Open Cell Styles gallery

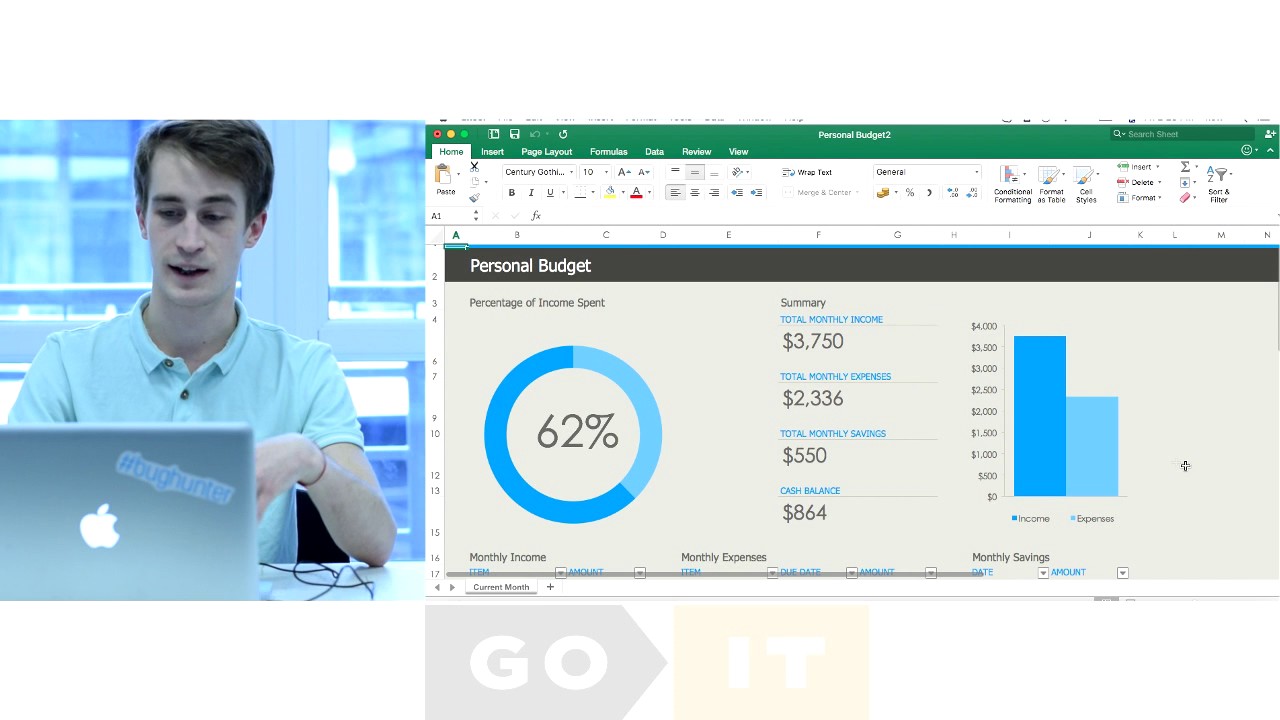pyautogui.click(x=1086, y=185)
